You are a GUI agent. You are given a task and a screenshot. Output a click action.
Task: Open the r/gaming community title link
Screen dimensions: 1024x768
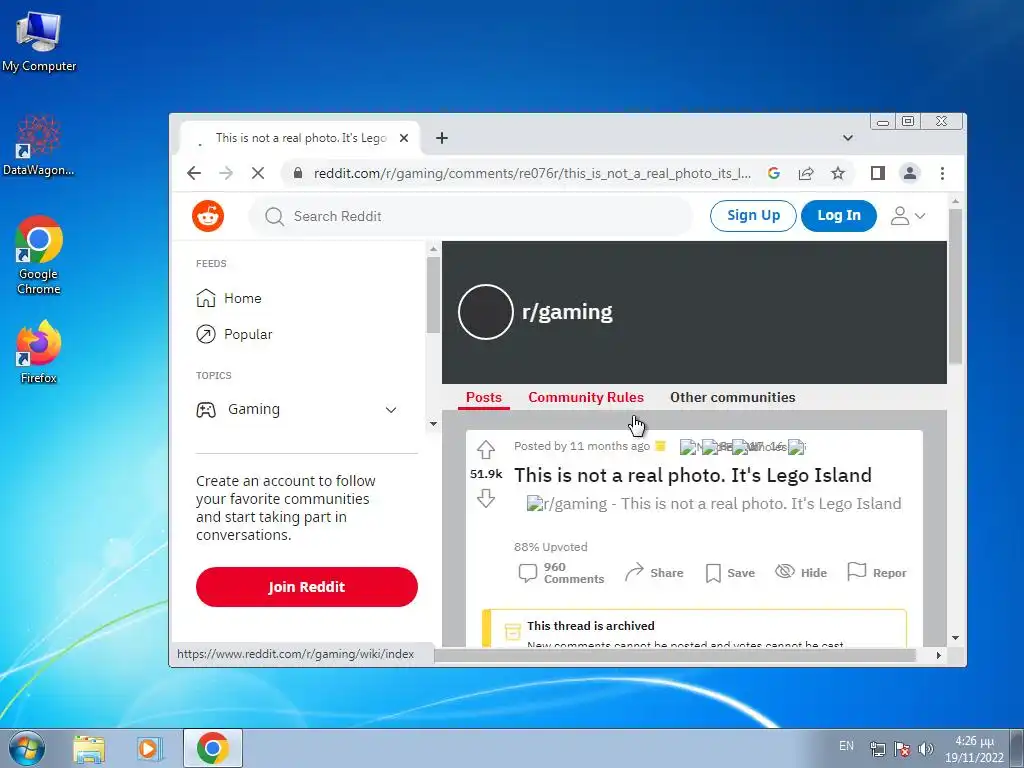567,312
